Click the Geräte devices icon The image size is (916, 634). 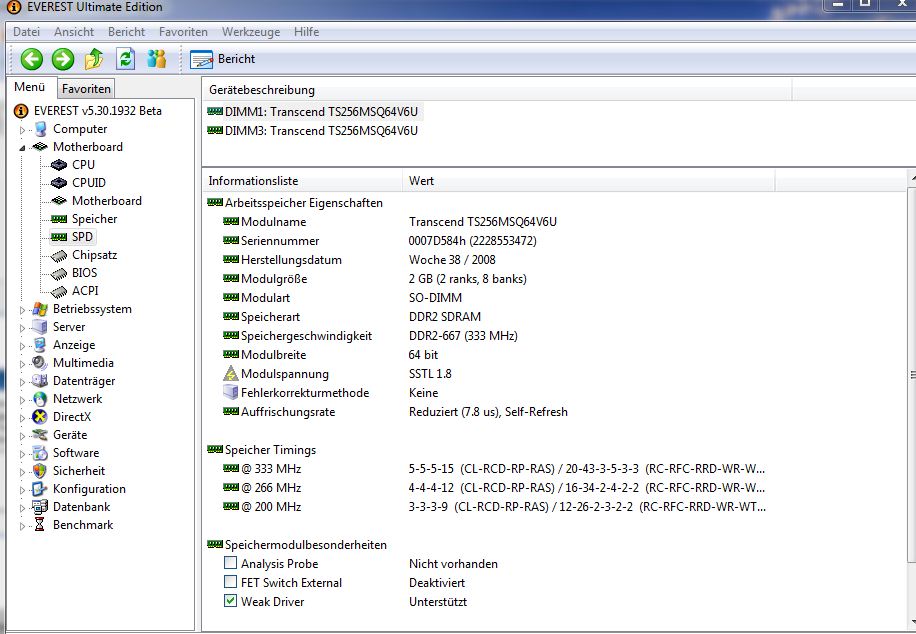point(40,435)
